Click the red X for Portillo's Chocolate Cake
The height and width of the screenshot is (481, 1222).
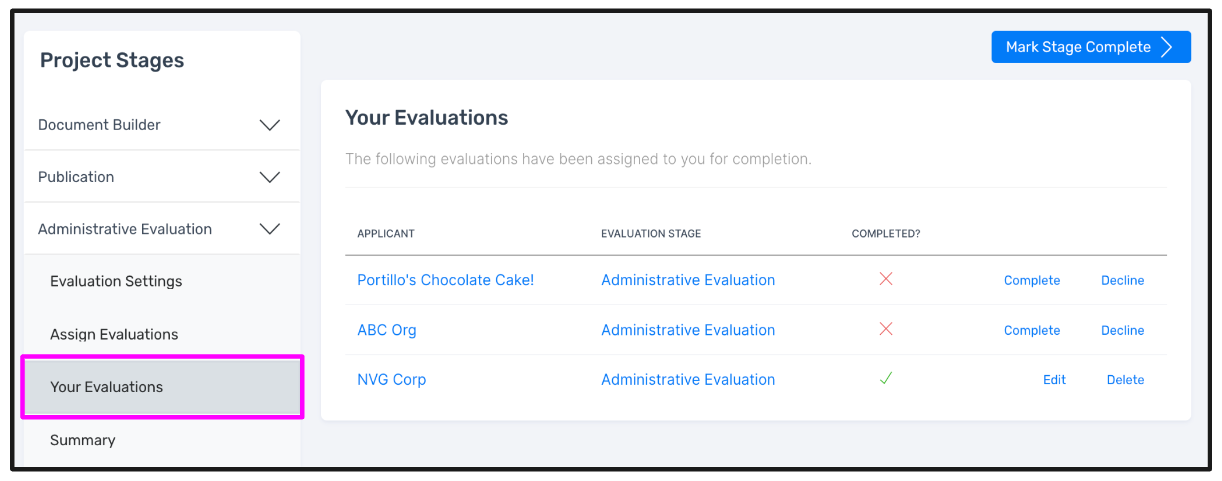point(885,279)
